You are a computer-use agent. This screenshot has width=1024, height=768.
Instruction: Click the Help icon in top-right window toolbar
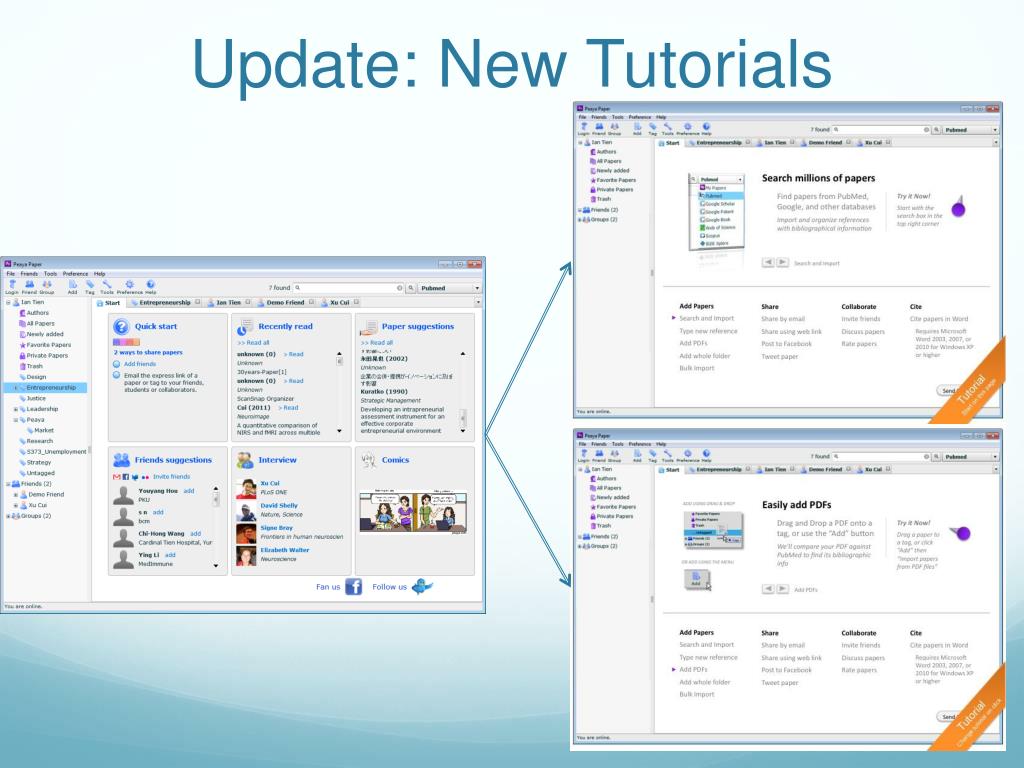(706, 129)
